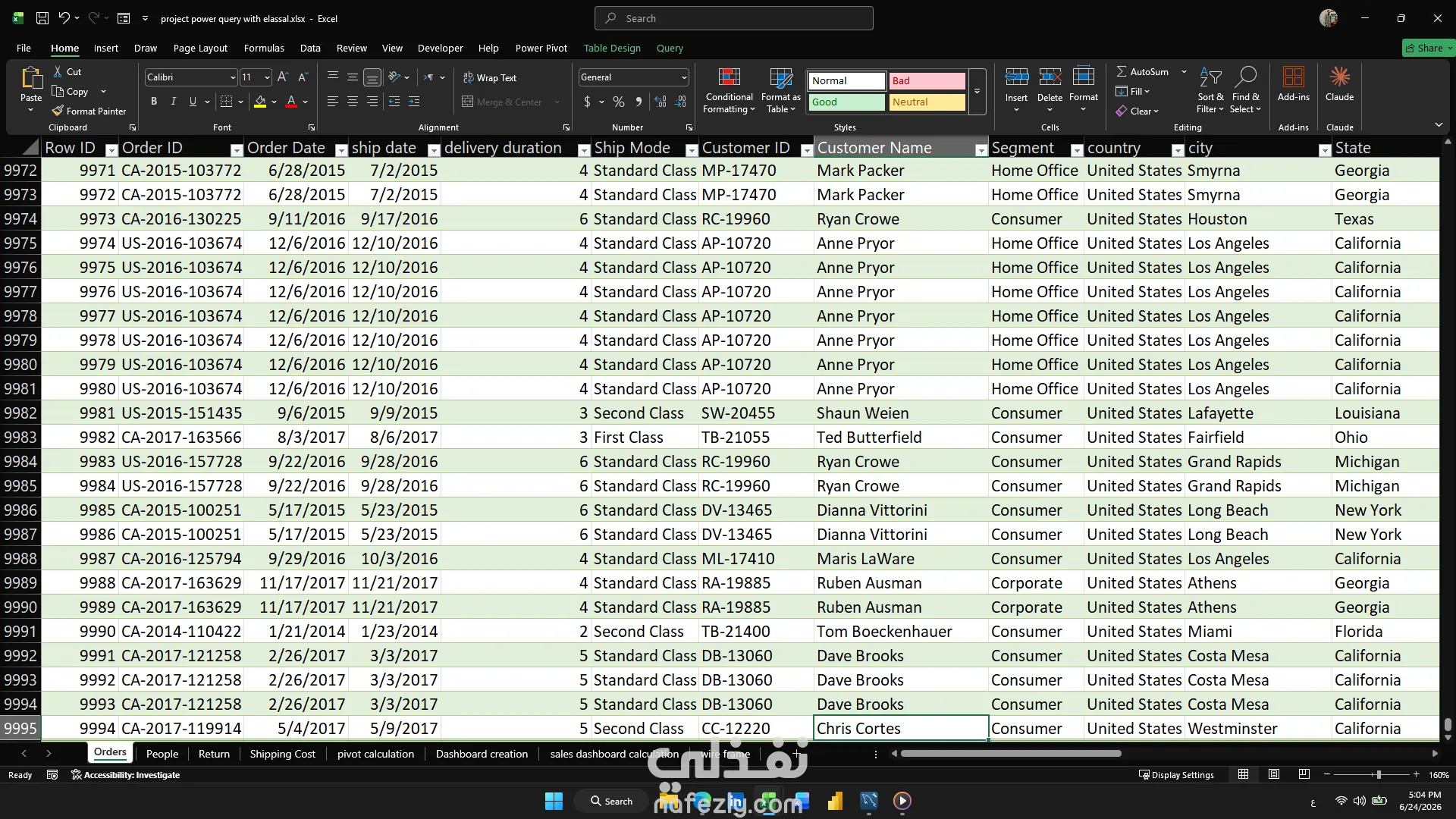Open filter dropdown for Ship Mode column

point(692,150)
